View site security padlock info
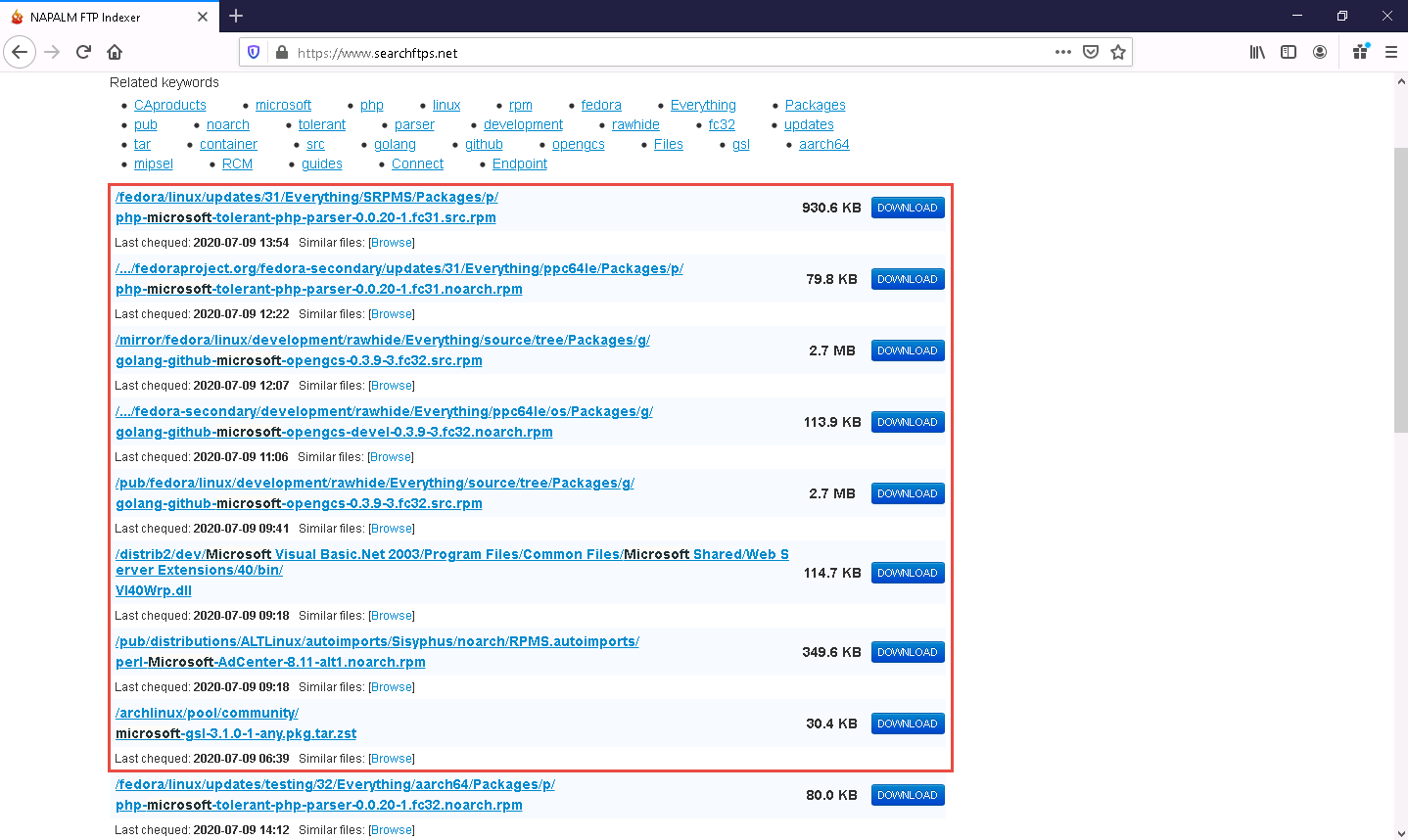This screenshot has height=840, width=1408. (281, 53)
